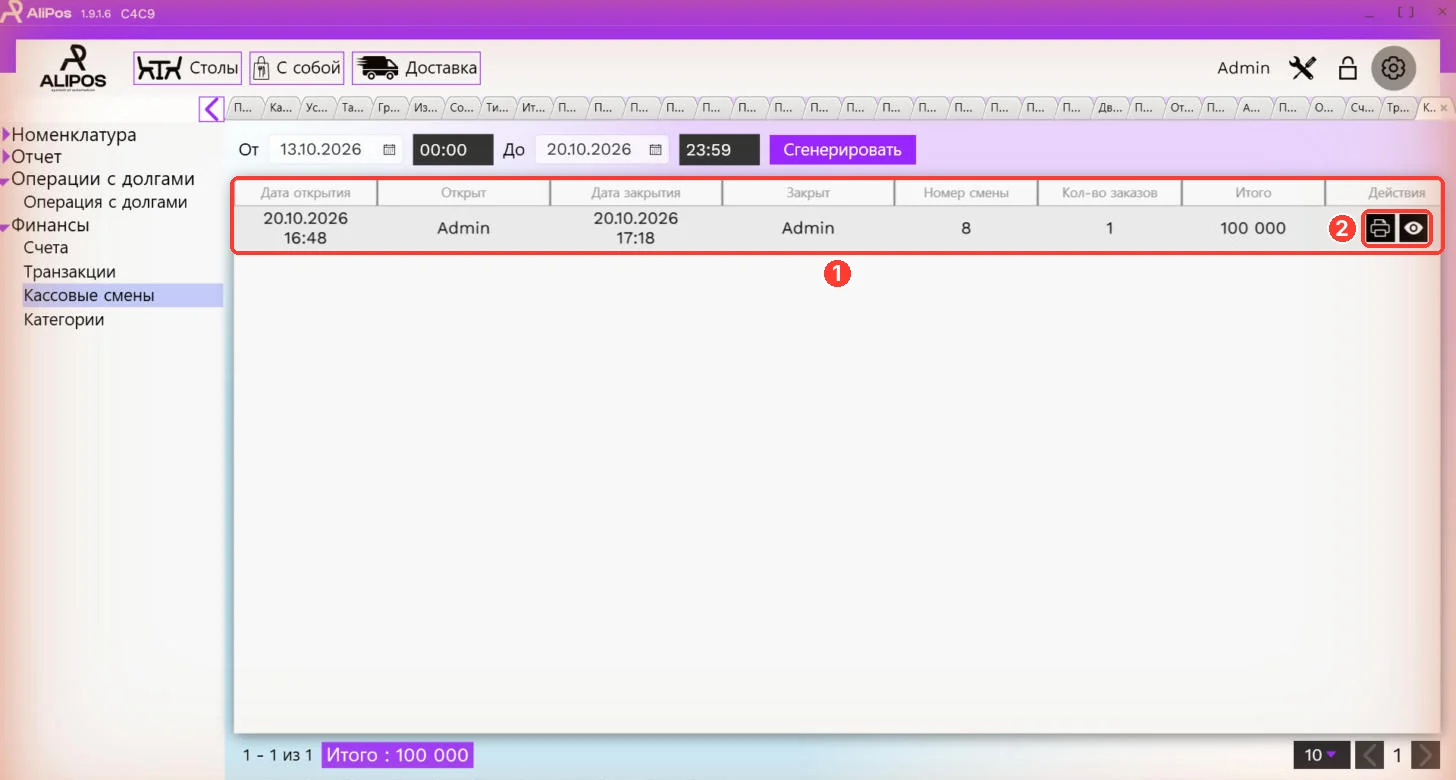Open the page size dropdown showing 10
Viewport: 1456px width, 780px height.
pyautogui.click(x=1321, y=755)
